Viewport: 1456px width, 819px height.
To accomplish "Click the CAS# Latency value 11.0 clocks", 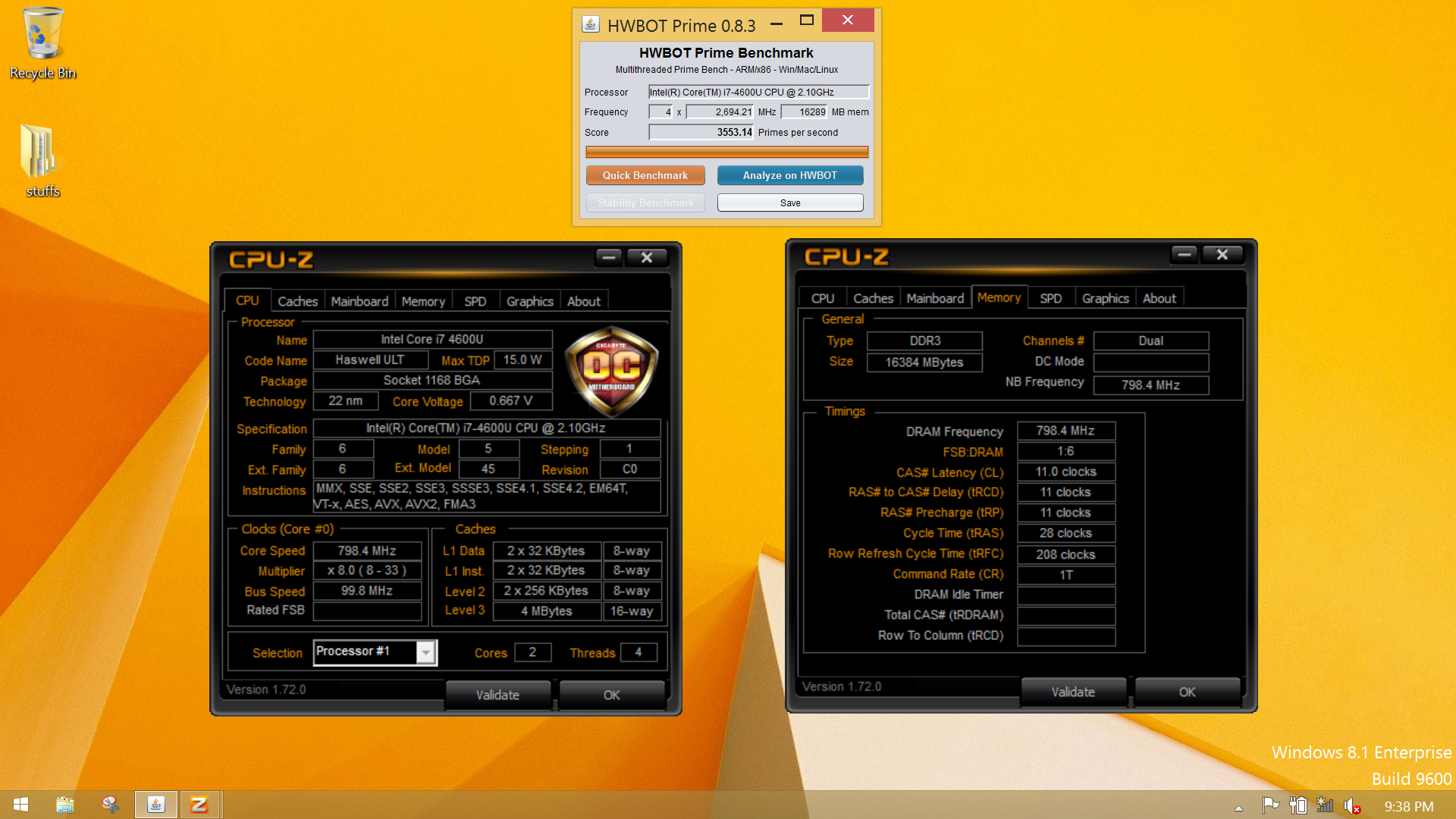I will click(1065, 472).
